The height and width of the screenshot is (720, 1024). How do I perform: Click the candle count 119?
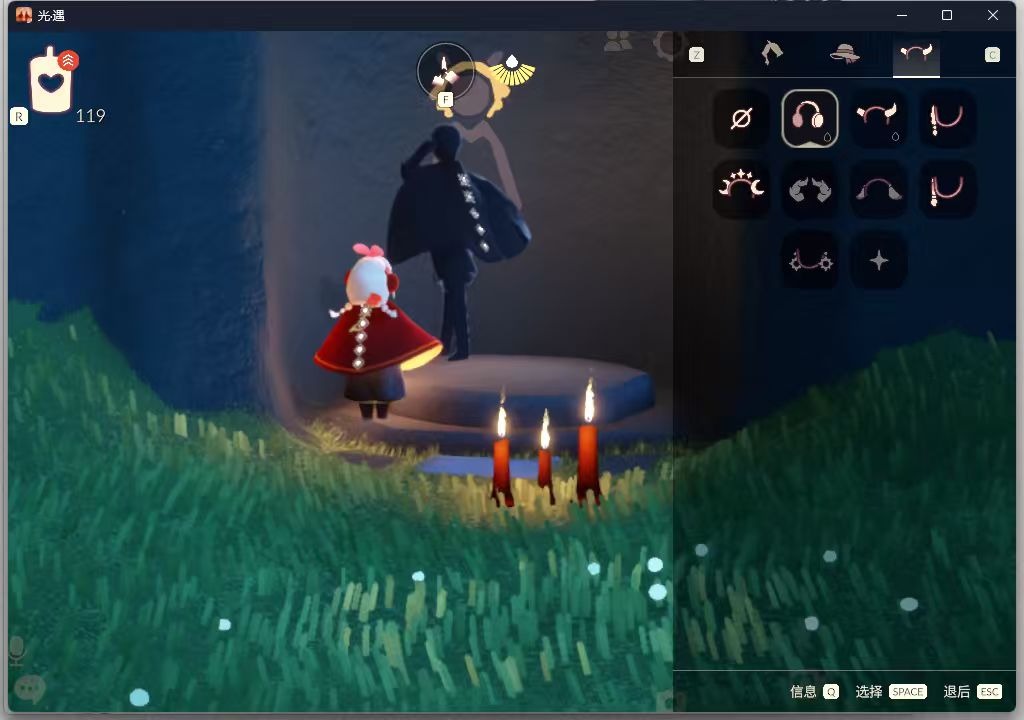click(90, 116)
